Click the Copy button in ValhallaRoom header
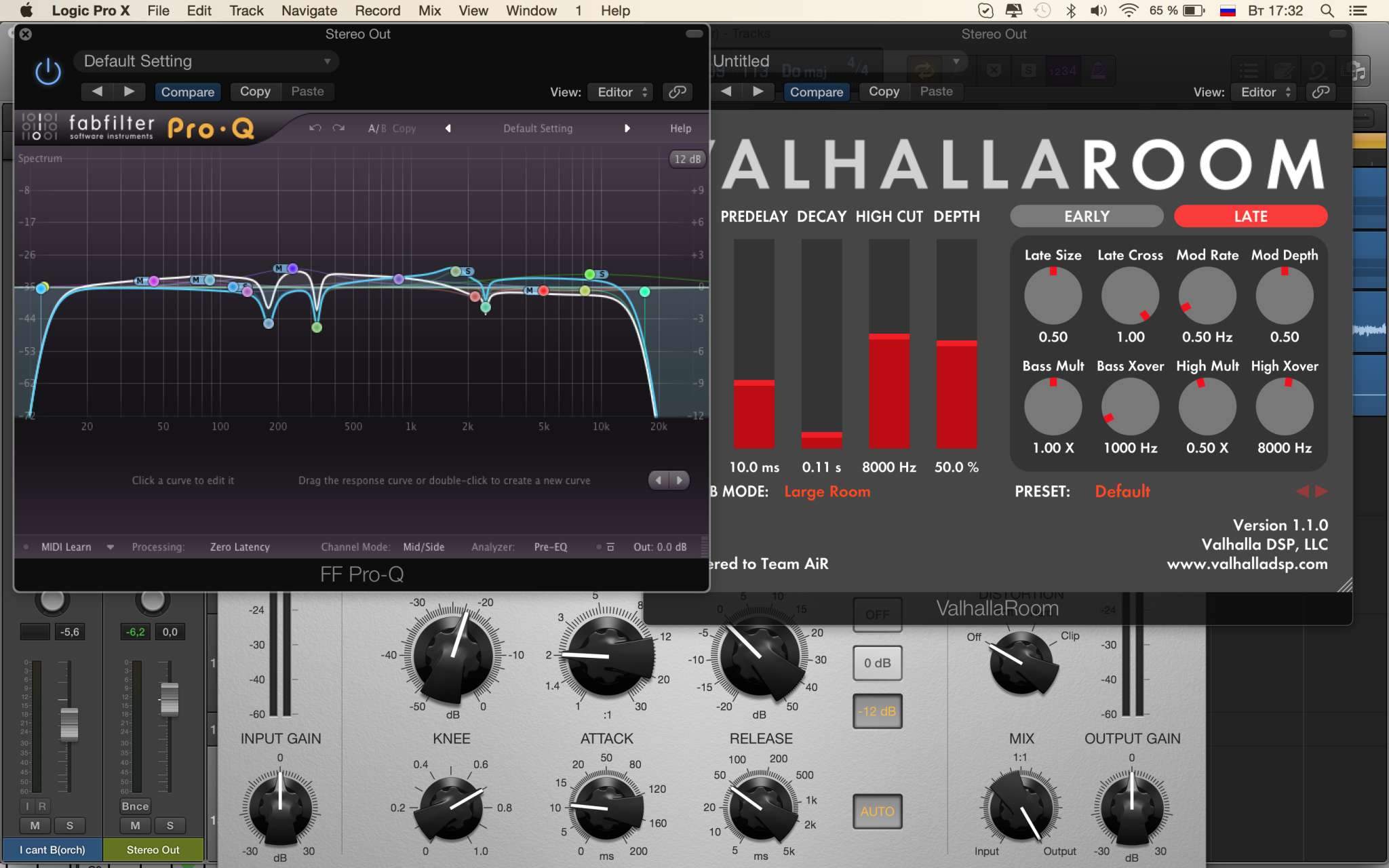 tap(884, 92)
